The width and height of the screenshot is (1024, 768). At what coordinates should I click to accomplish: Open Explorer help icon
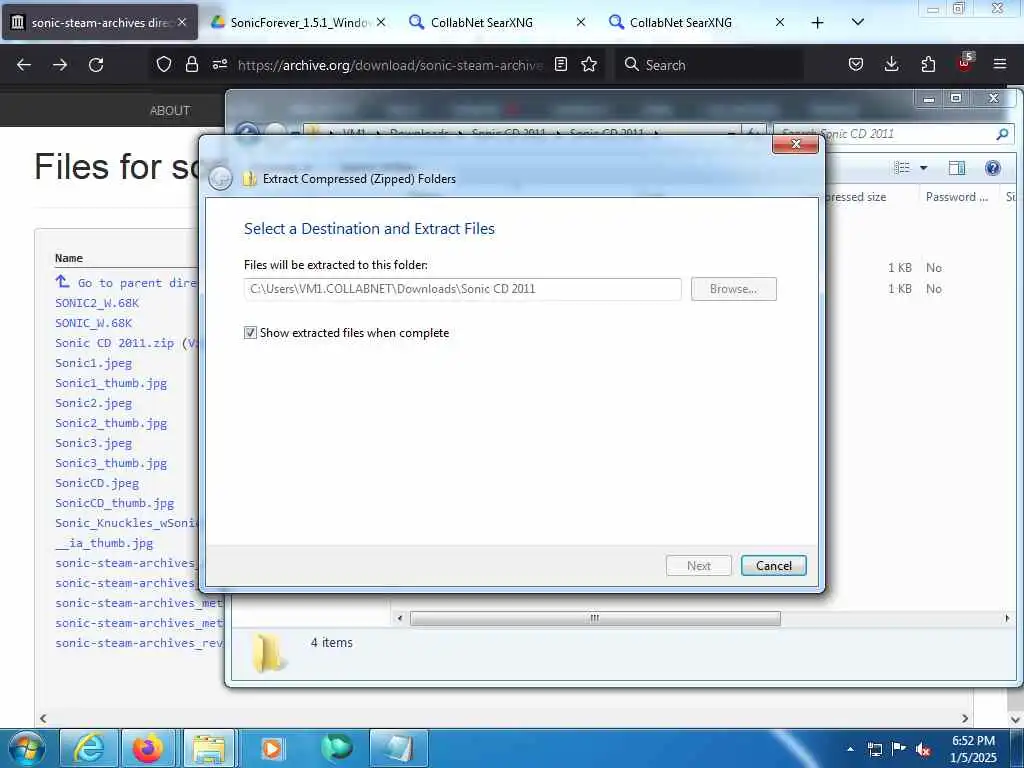pos(993,168)
